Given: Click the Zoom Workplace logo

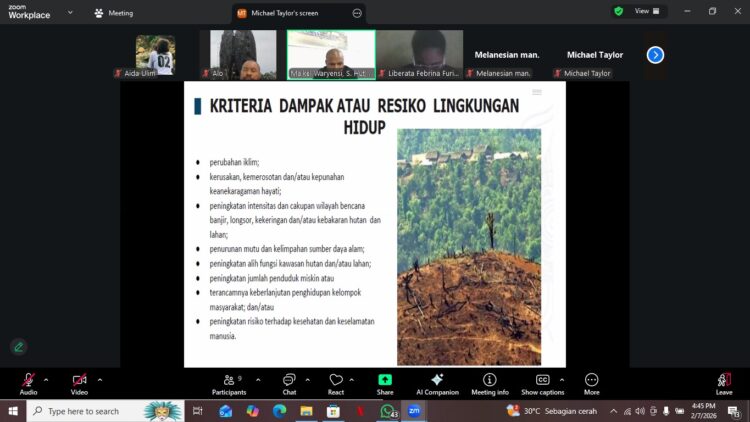Looking at the screenshot, I should [29, 12].
